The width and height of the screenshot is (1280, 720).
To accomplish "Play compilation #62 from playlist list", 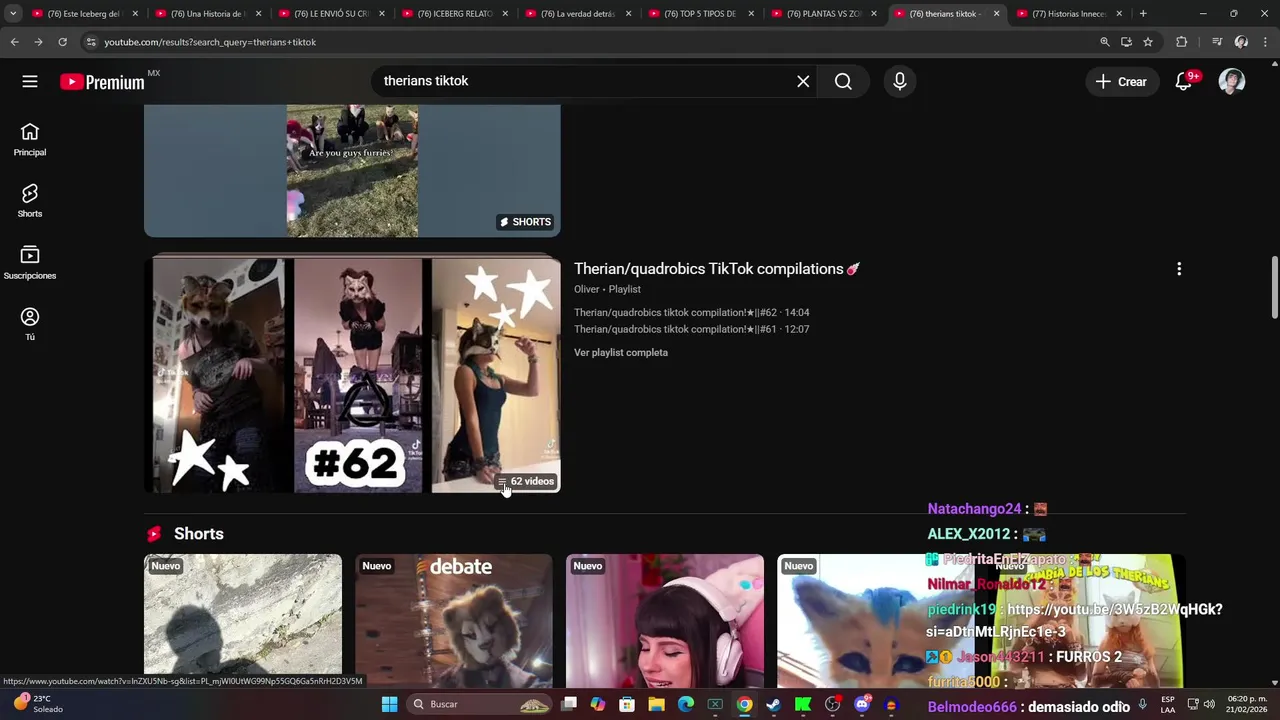I will [x=691, y=313].
